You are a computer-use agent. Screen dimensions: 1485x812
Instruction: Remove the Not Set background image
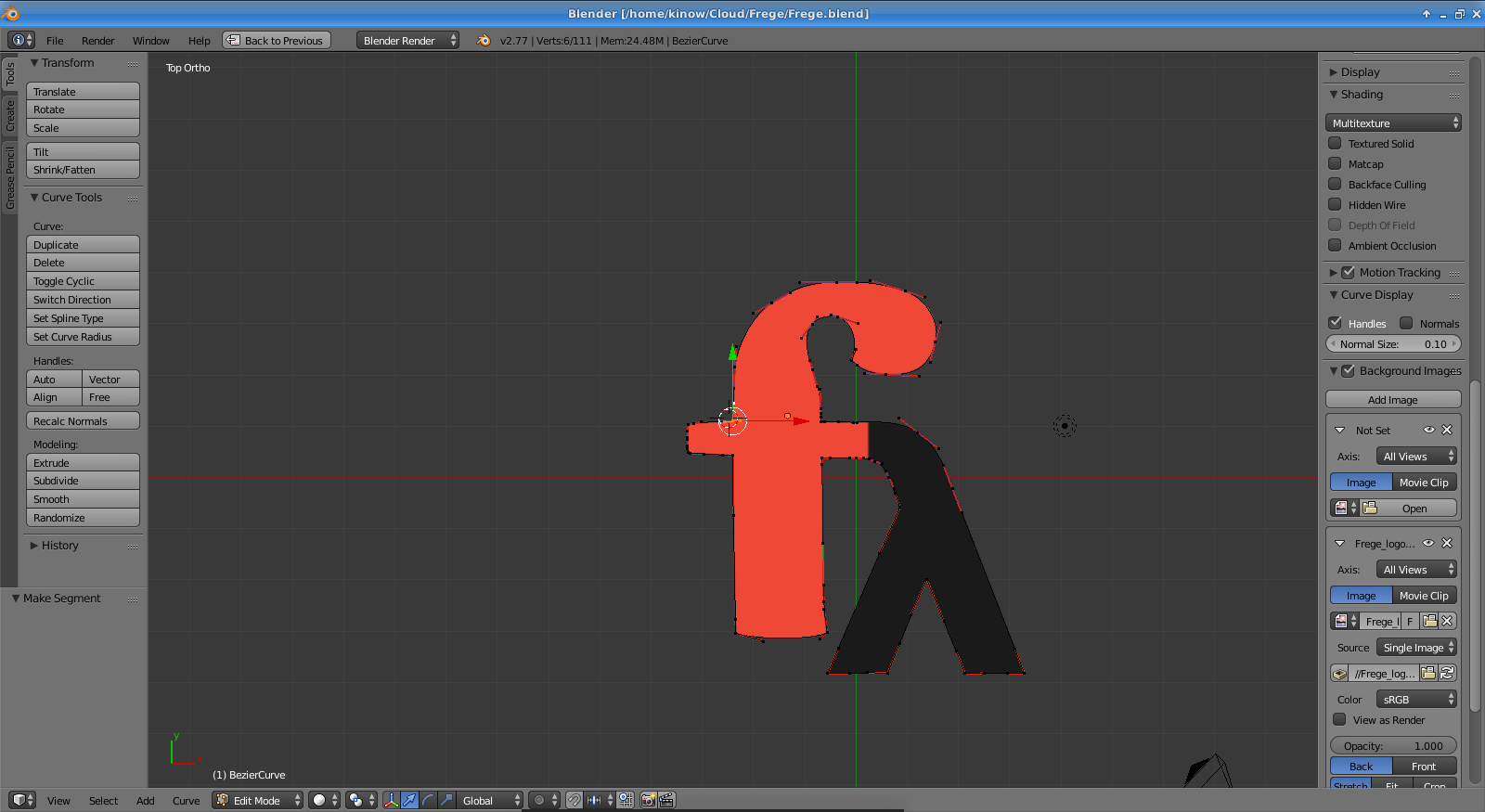coord(1447,430)
